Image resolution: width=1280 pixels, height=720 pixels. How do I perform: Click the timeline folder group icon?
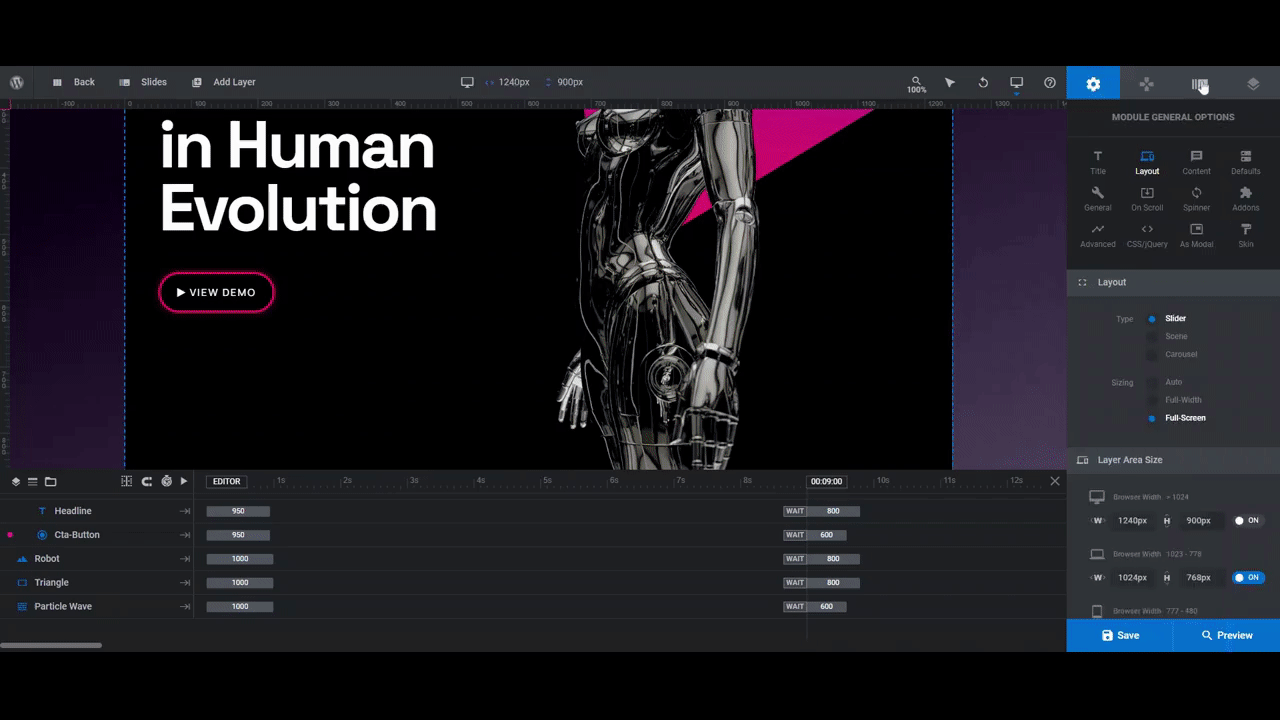[x=50, y=481]
